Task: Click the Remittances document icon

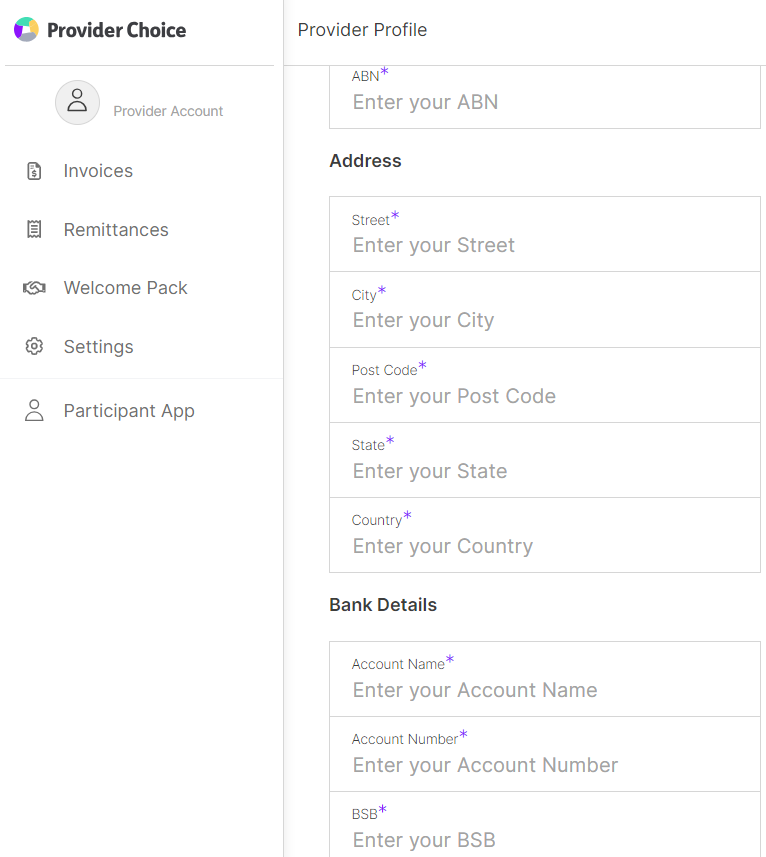Action: pyautogui.click(x=34, y=229)
